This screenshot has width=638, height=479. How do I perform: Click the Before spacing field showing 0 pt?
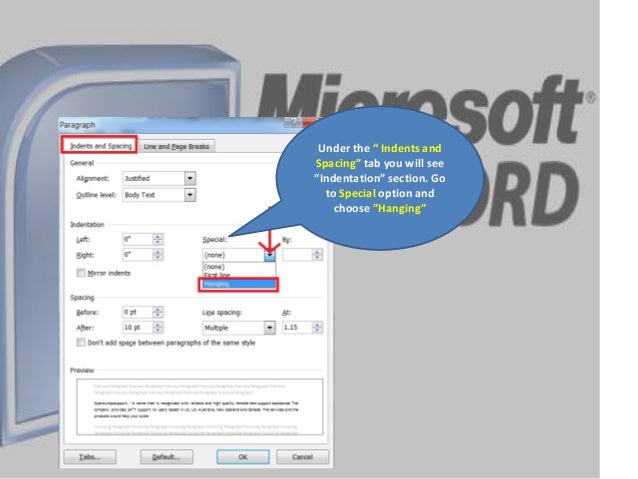click(x=138, y=312)
